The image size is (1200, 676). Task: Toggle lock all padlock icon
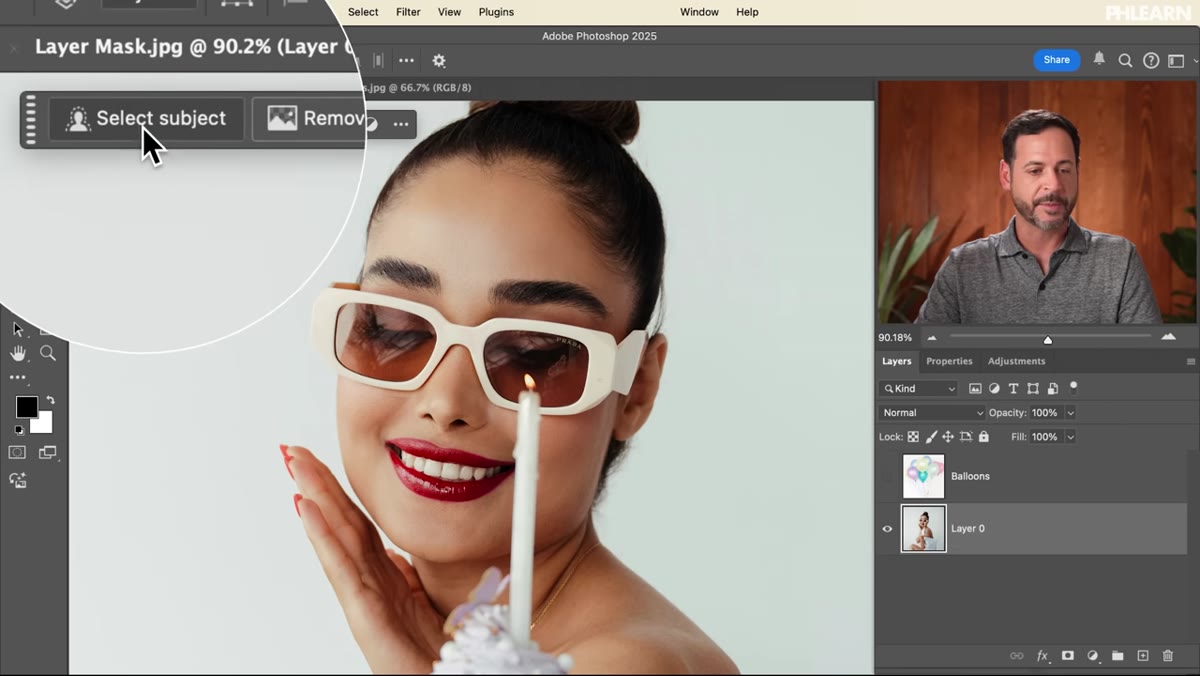(x=984, y=437)
